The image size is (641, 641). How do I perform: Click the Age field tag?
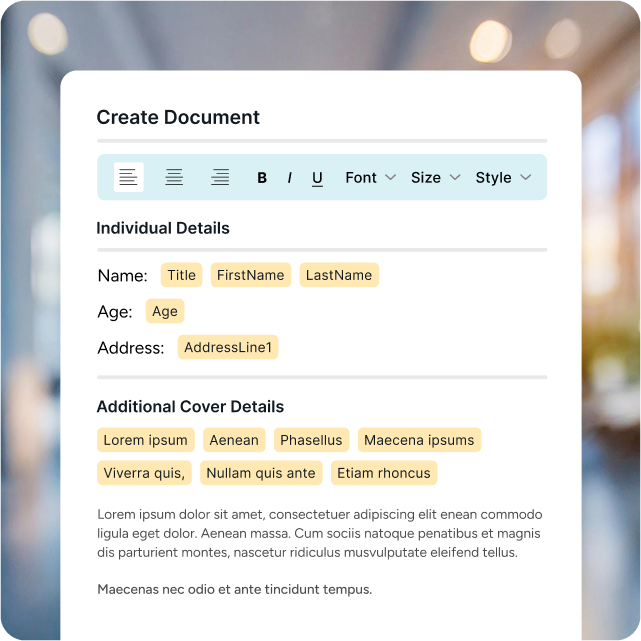[x=165, y=311]
